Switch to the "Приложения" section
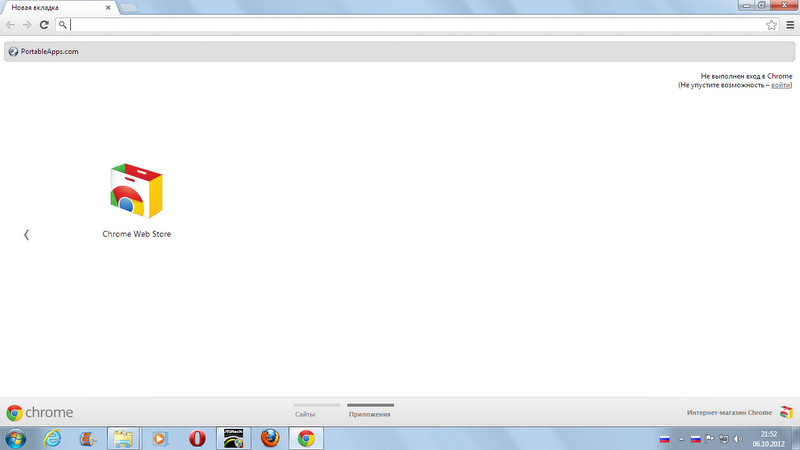 pyautogui.click(x=370, y=411)
